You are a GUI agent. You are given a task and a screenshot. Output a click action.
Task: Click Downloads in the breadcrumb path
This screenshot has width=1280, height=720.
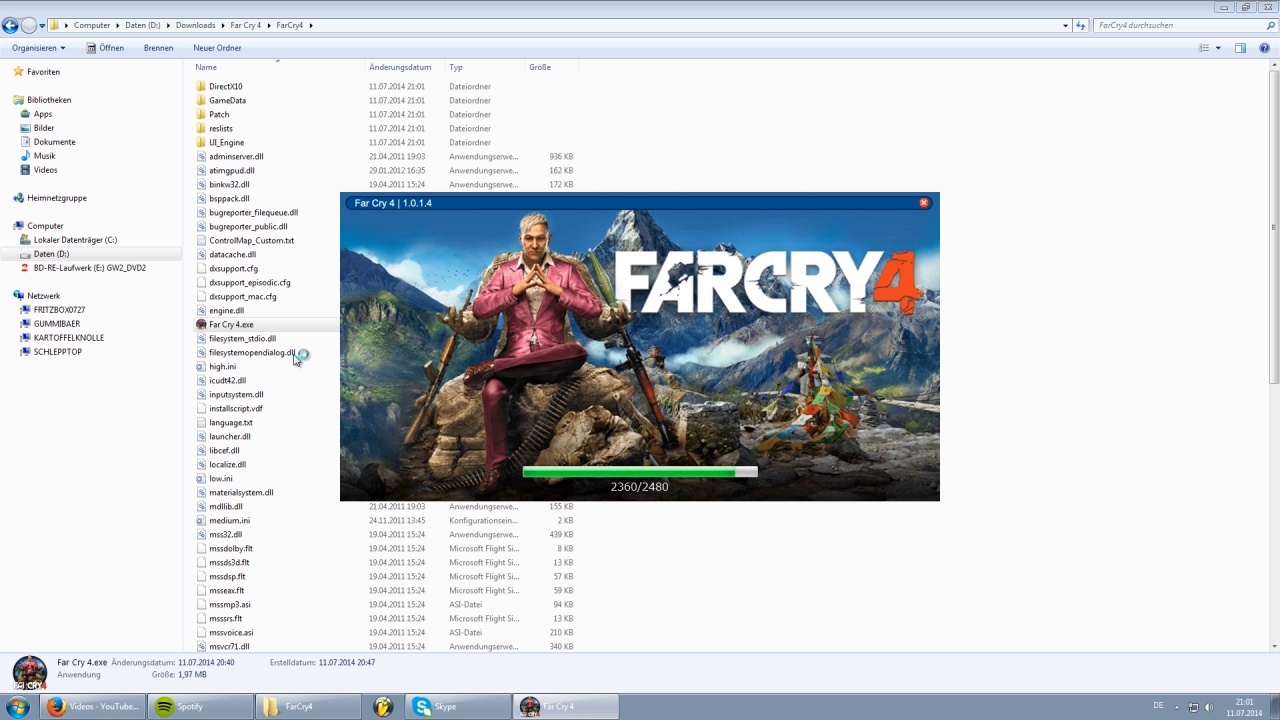[195, 25]
